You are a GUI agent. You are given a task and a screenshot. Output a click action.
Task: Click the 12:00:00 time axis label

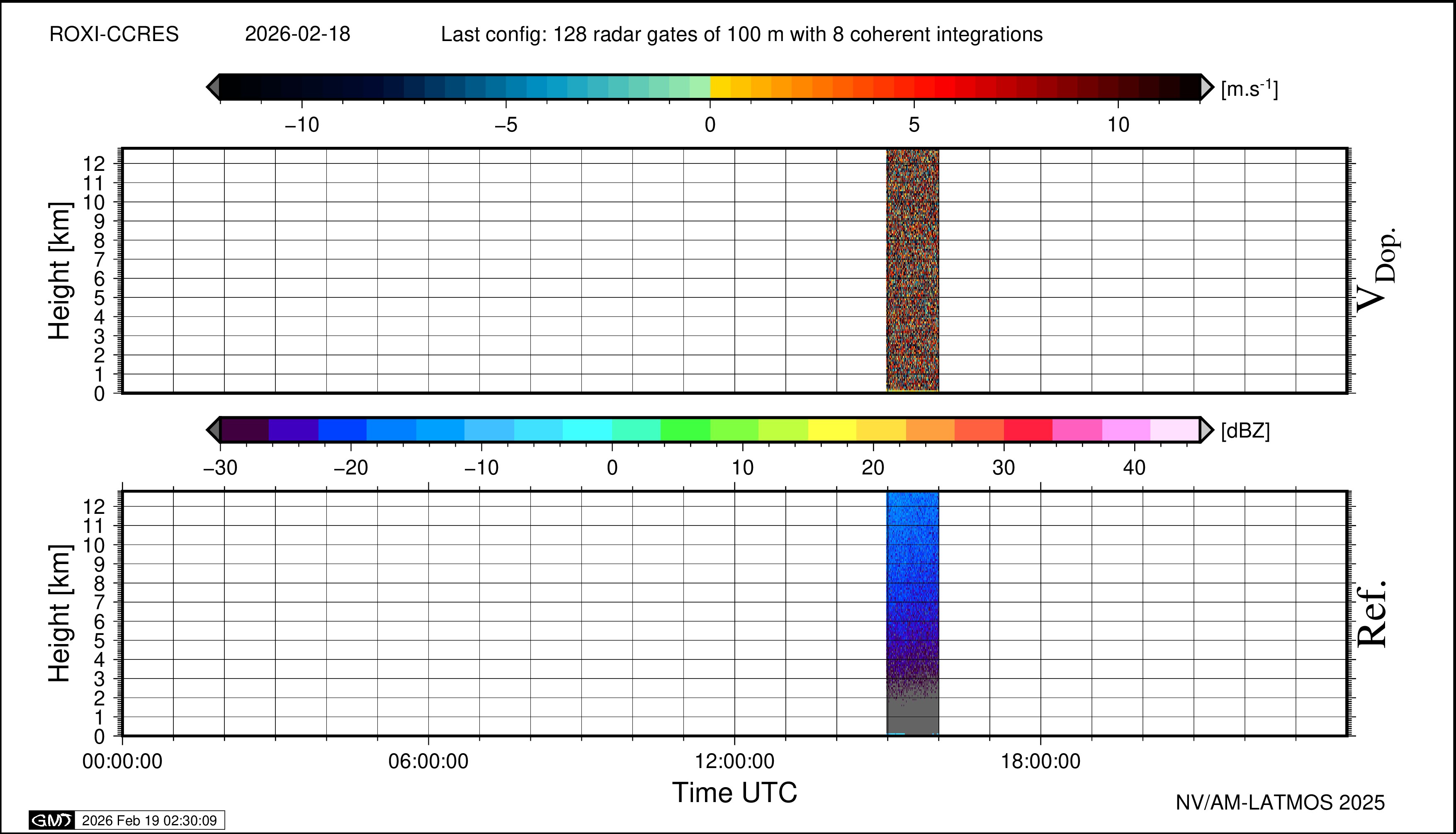[x=734, y=761]
